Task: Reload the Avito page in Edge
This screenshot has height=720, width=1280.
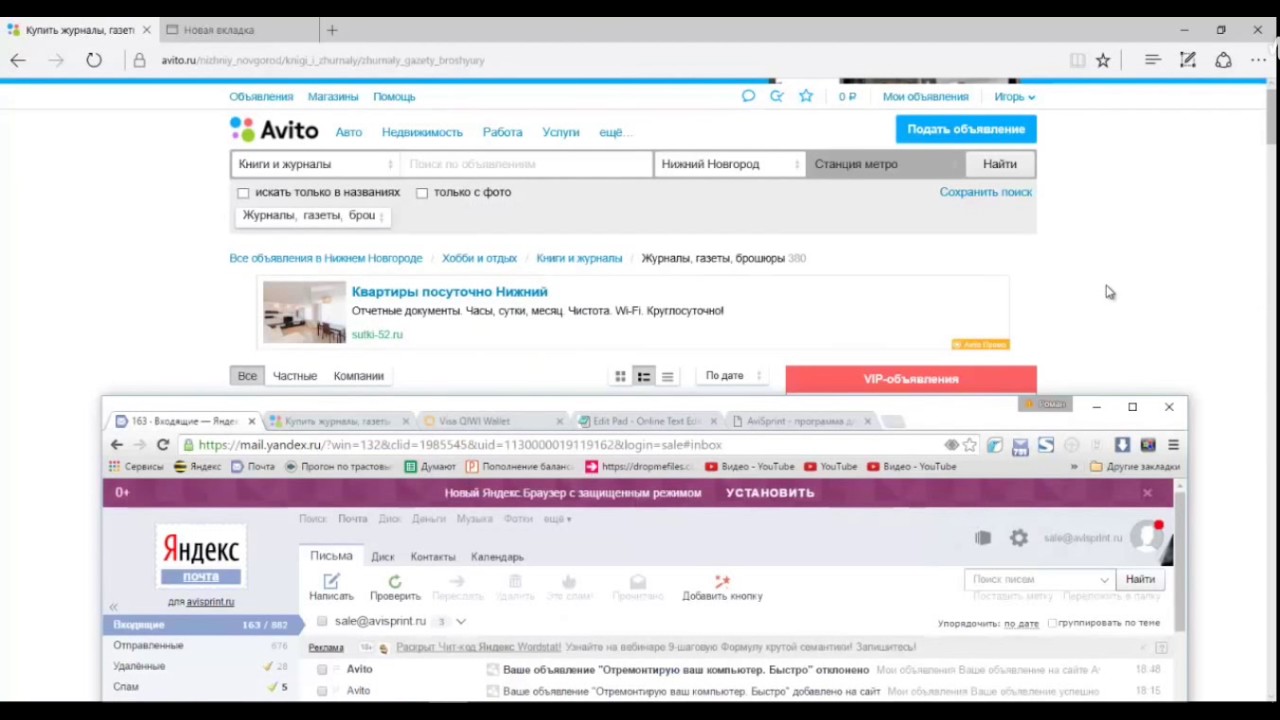Action: [x=93, y=60]
